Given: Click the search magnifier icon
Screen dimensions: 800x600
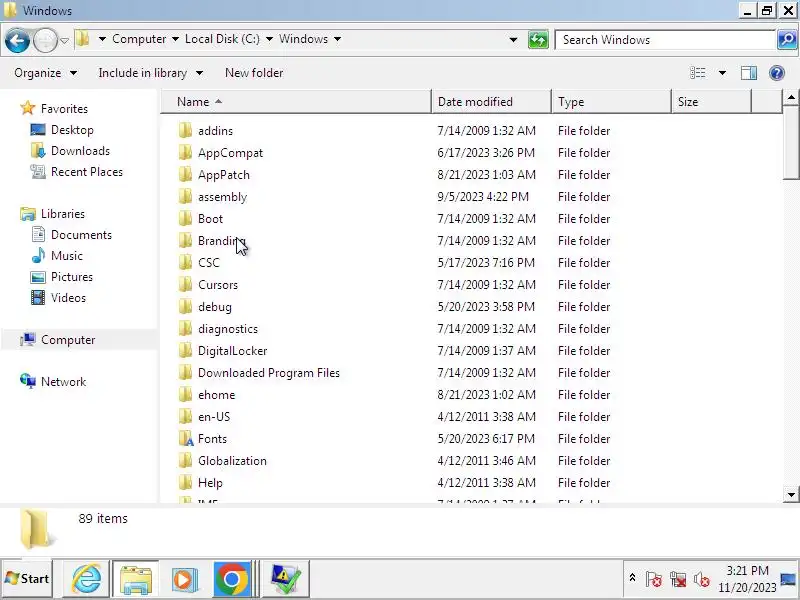Looking at the screenshot, I should click(787, 40).
